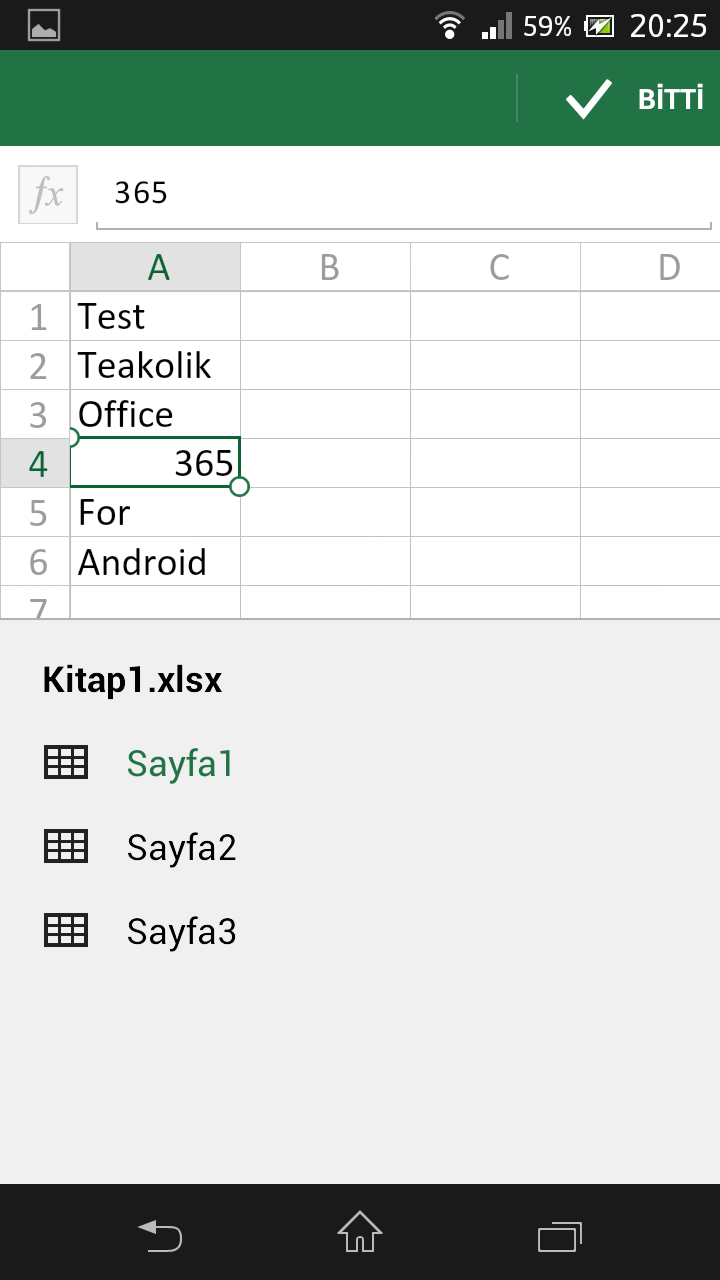This screenshot has width=720, height=1280.
Task: Select the Sayfa1 sheet
Action: 180,763
